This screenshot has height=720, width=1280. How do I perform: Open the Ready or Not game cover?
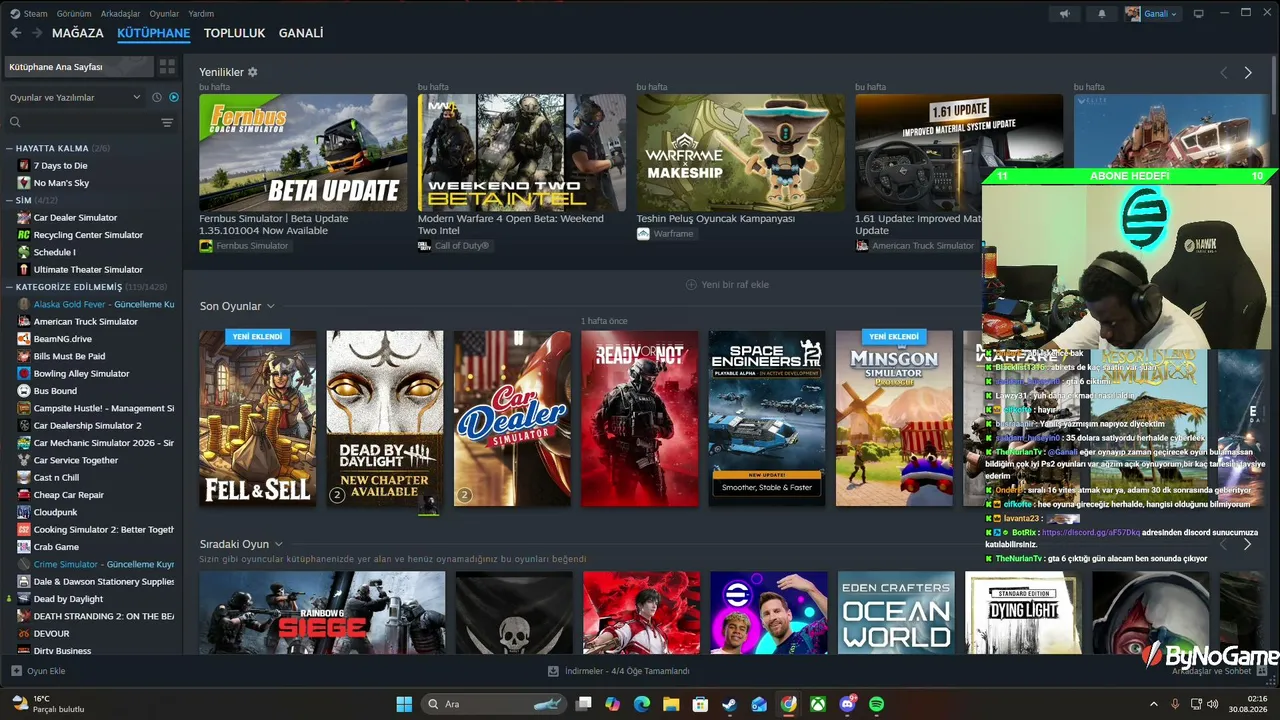(x=640, y=418)
